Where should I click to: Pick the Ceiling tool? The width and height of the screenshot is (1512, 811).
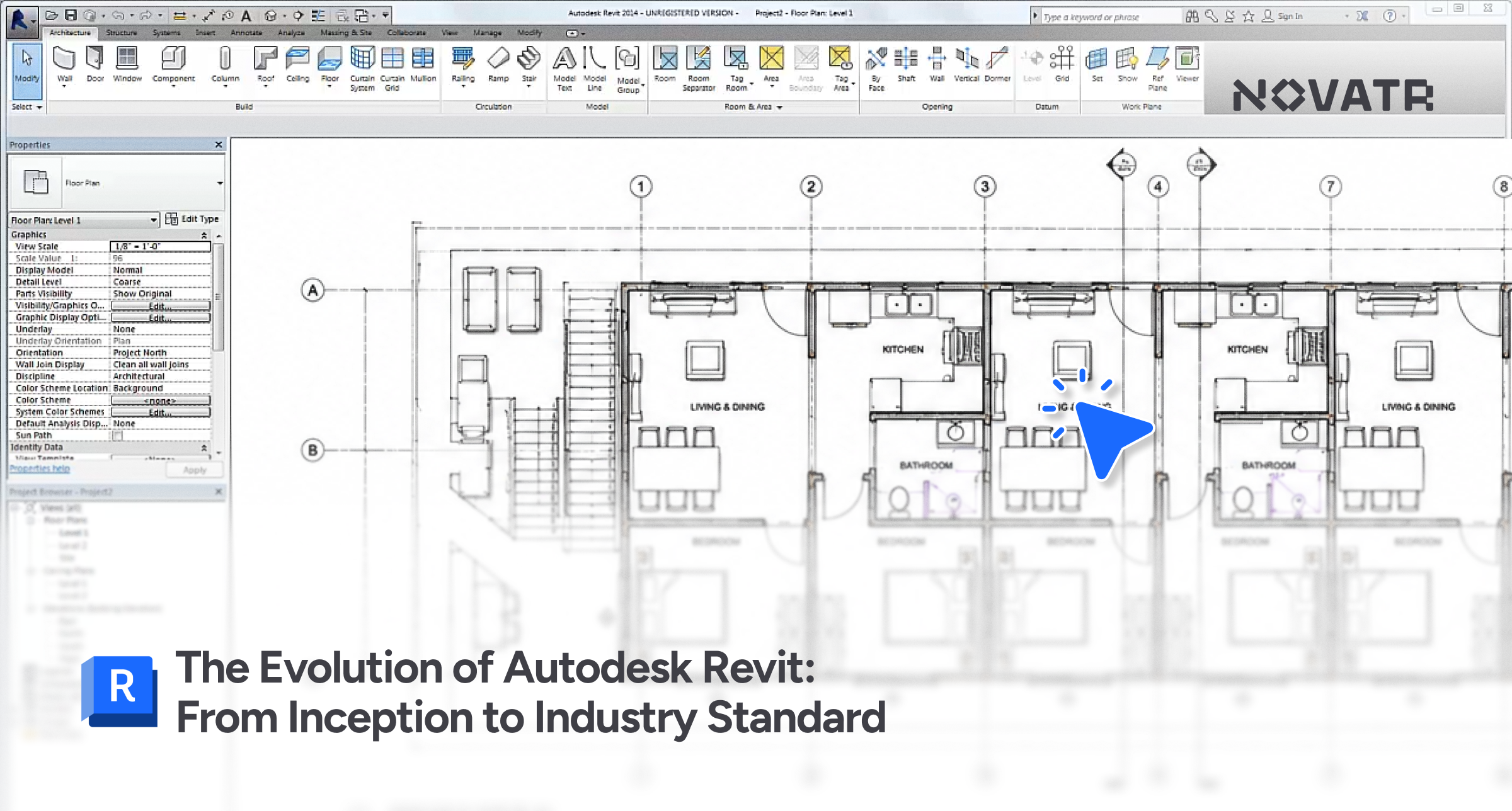297,65
